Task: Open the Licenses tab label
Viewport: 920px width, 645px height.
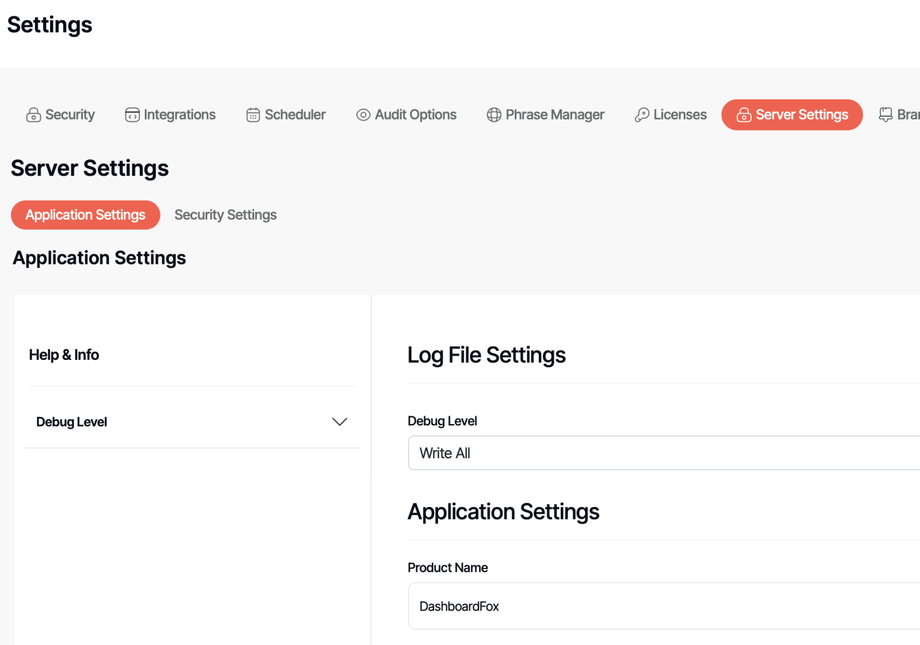Action: click(x=680, y=115)
